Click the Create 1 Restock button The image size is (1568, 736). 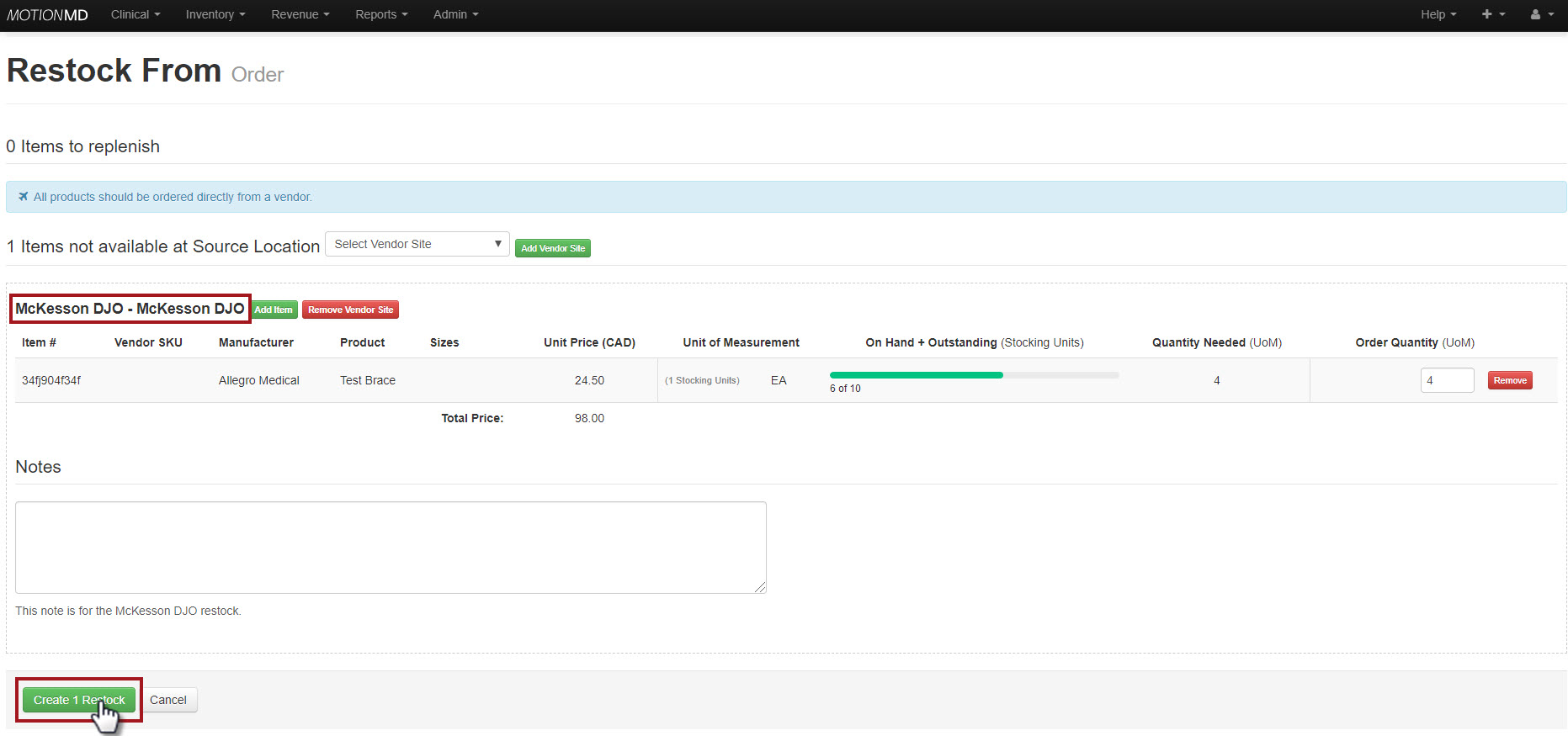[79, 700]
